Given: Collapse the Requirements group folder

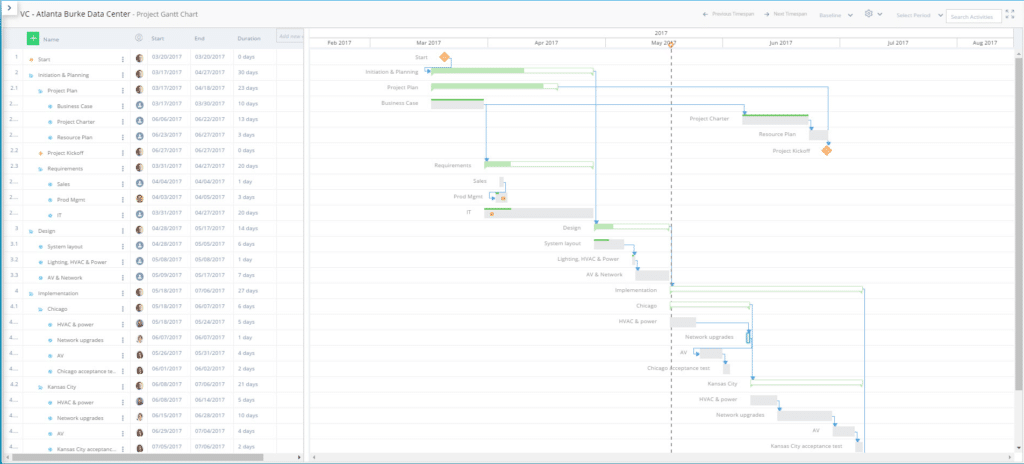Looking at the screenshot, I should pos(40,169).
